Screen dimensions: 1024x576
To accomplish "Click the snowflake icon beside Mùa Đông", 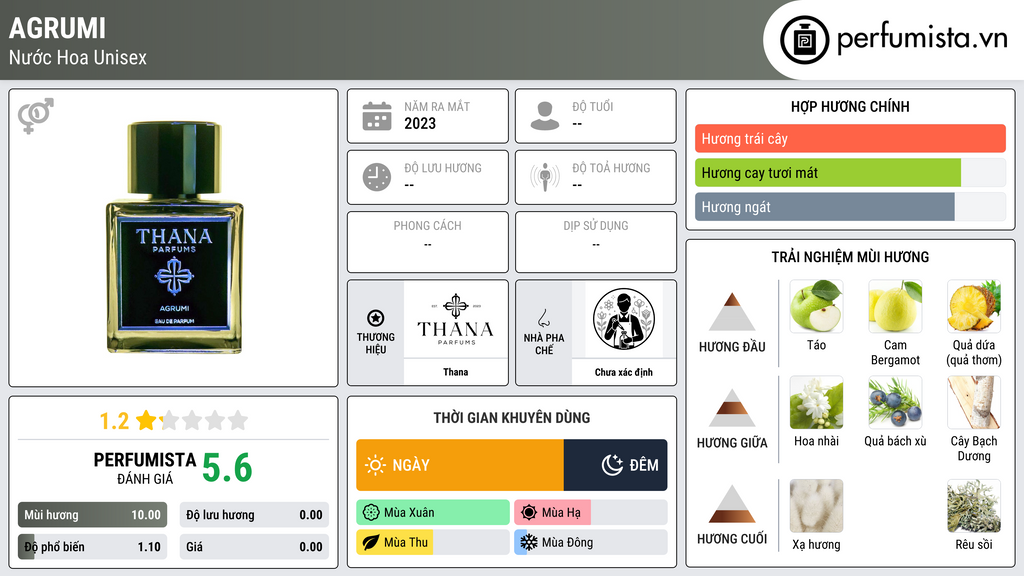I will click(x=529, y=542).
